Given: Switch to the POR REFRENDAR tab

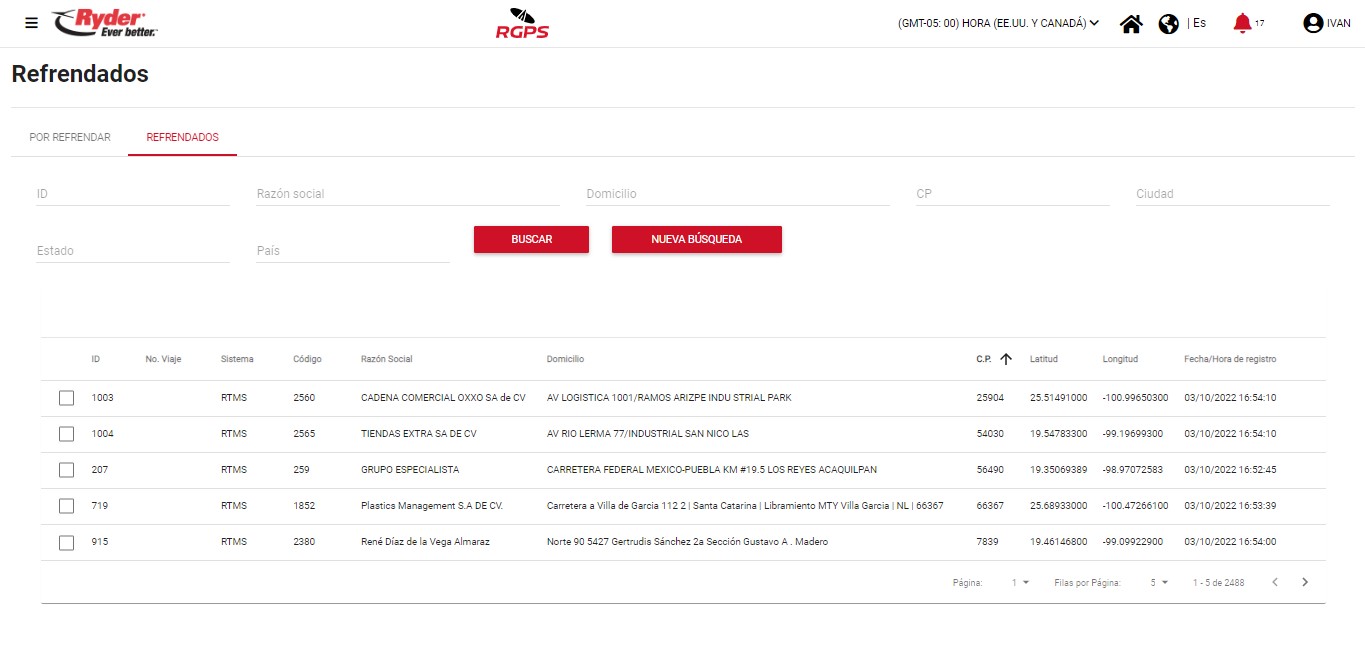Looking at the screenshot, I should (x=70, y=137).
